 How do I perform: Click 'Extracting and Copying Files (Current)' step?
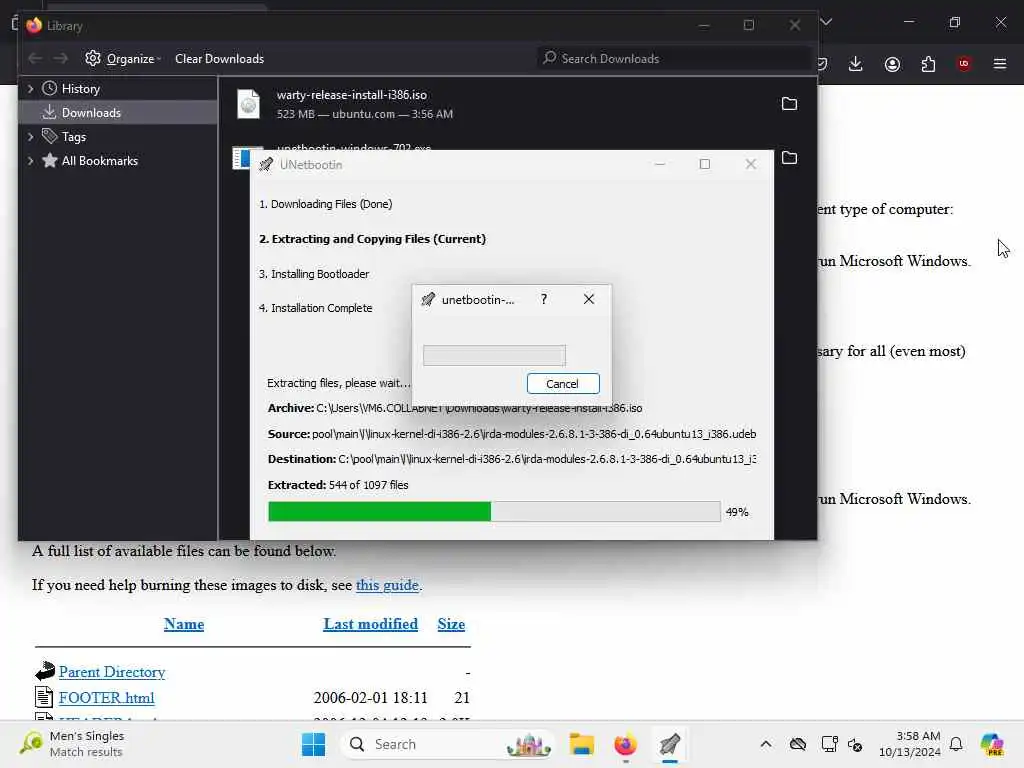(372, 239)
